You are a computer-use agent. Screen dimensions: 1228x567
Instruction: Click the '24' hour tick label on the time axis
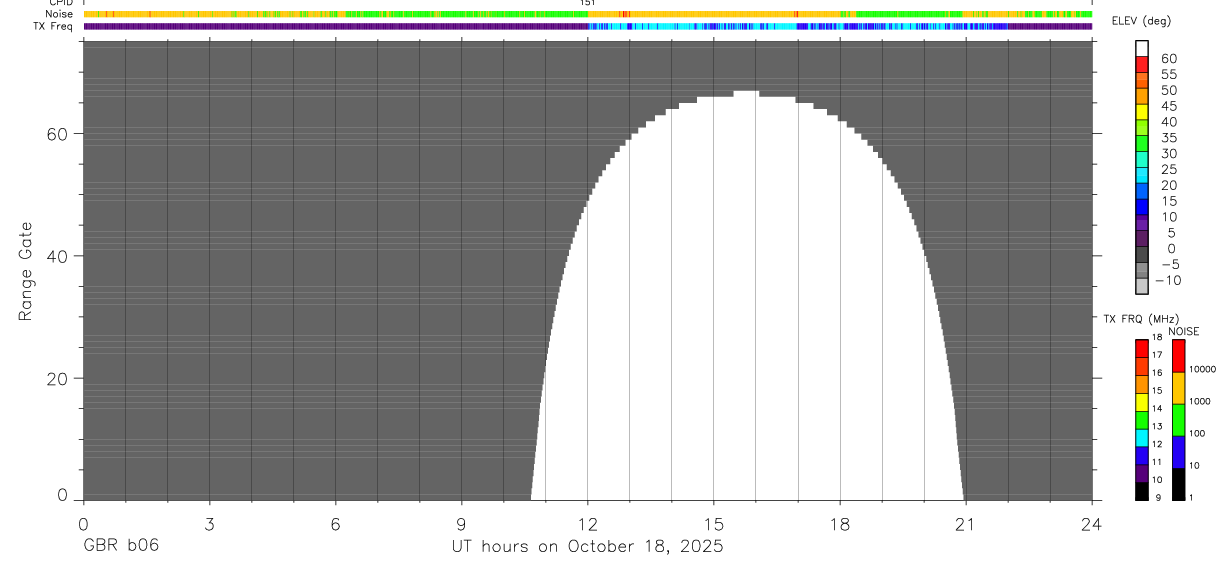[1092, 523]
